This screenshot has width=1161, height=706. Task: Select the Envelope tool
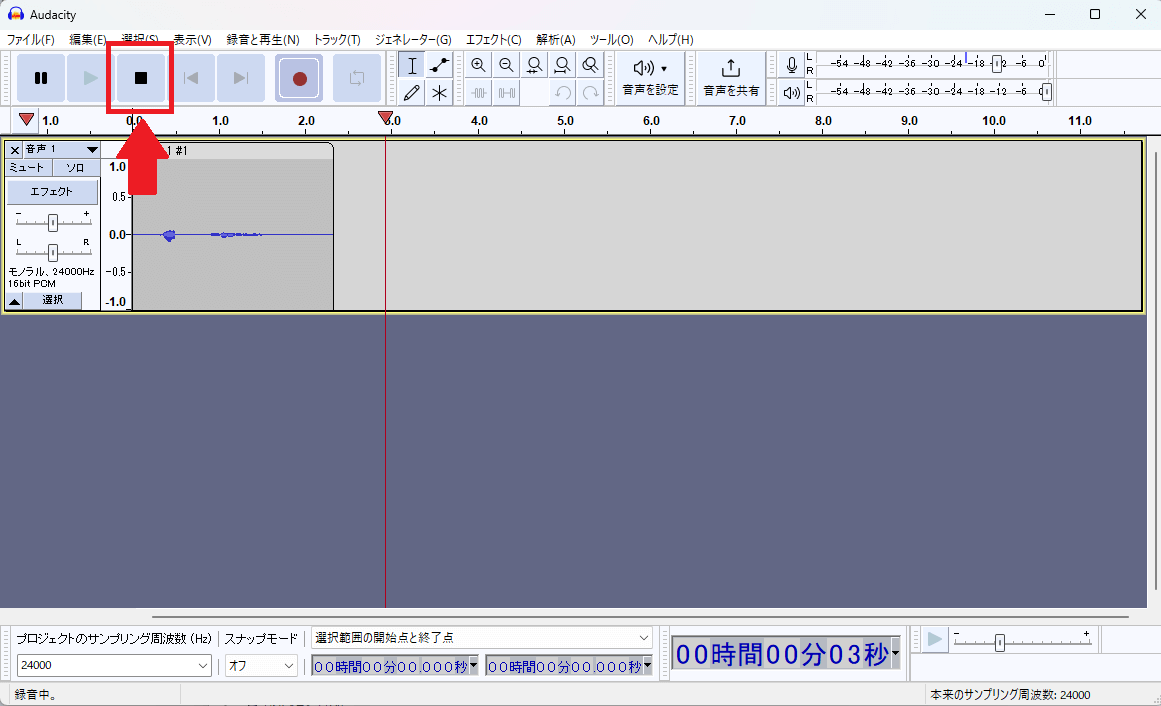pyautogui.click(x=439, y=66)
